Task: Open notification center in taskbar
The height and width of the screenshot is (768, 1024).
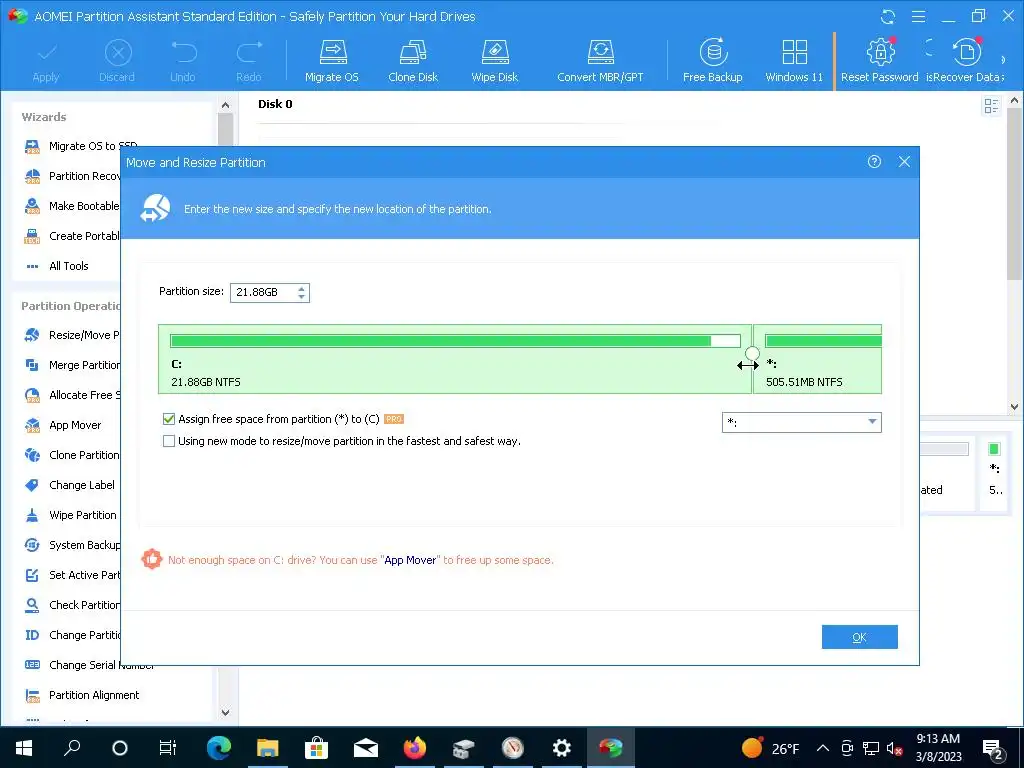Action: click(994, 749)
